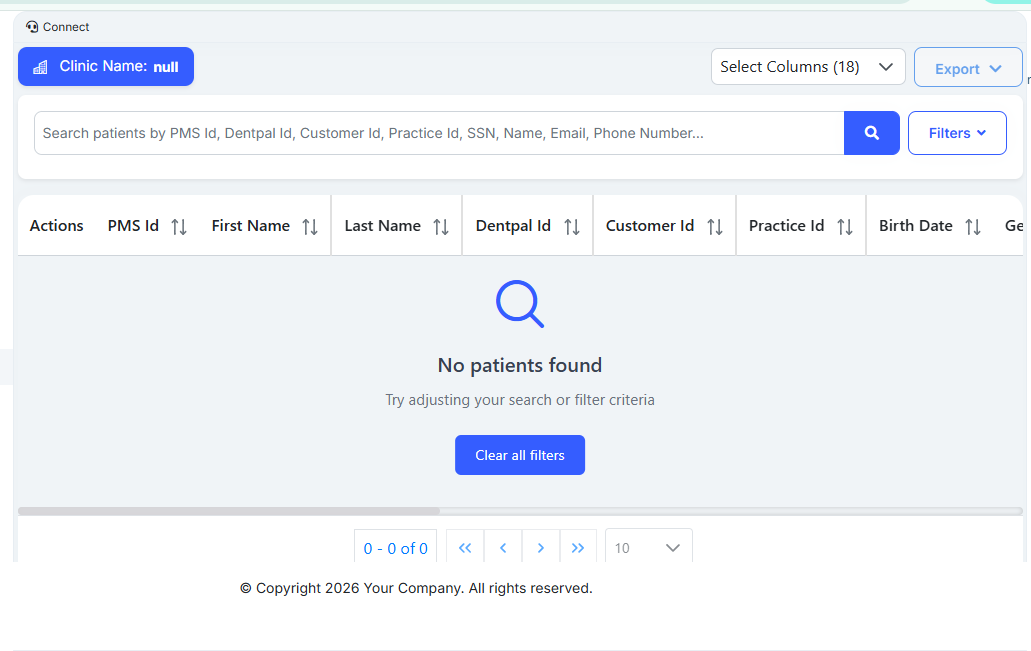The width and height of the screenshot is (1031, 651).
Task: Open the rows per page dropdown
Action: (x=648, y=548)
